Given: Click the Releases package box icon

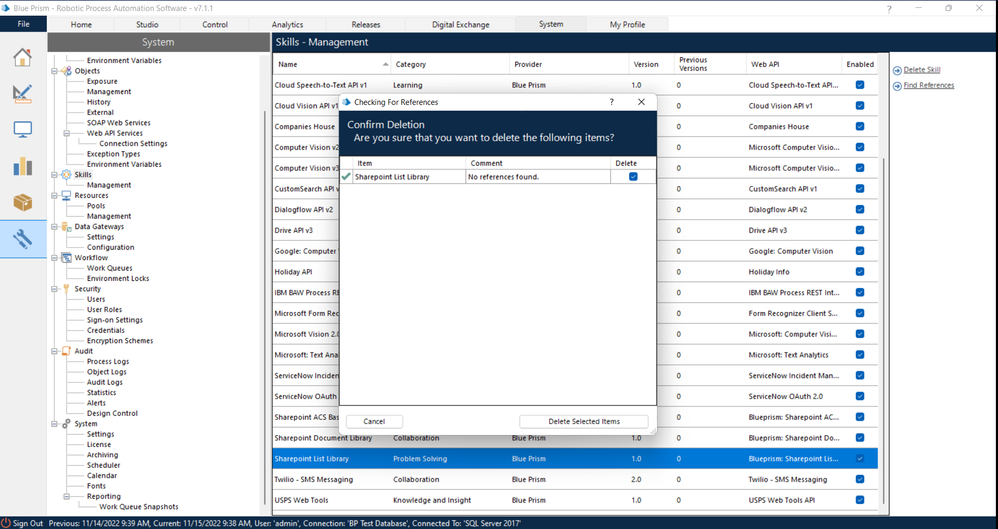Looking at the screenshot, I should tap(22, 202).
